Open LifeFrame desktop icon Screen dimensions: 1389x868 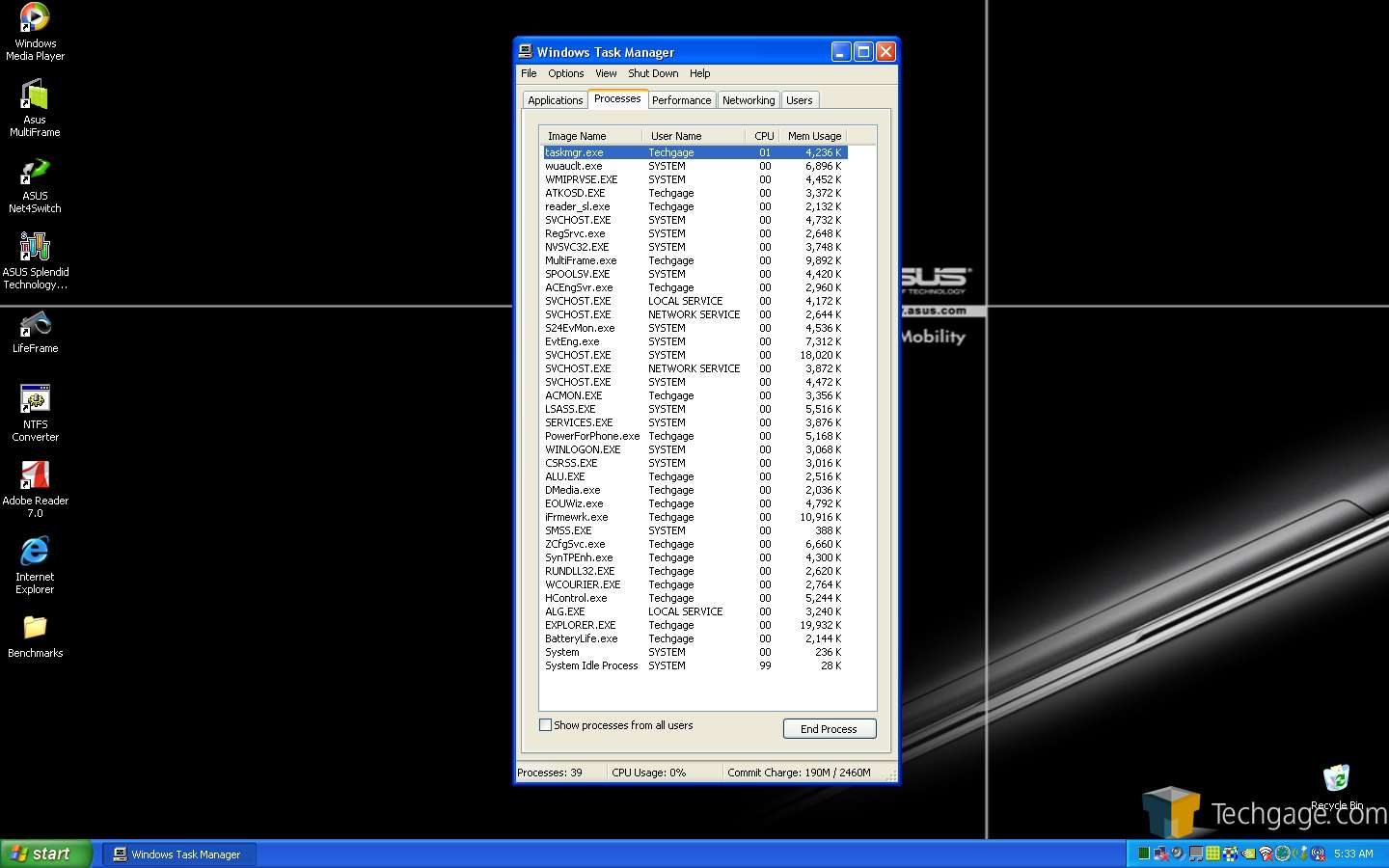point(35,331)
